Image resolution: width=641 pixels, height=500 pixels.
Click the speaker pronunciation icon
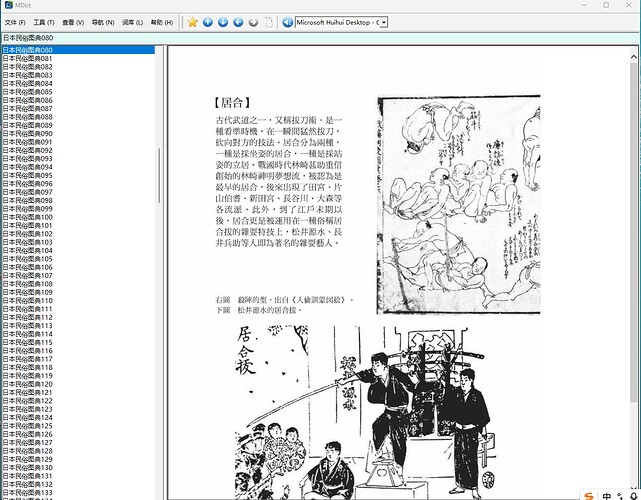tap(287, 22)
